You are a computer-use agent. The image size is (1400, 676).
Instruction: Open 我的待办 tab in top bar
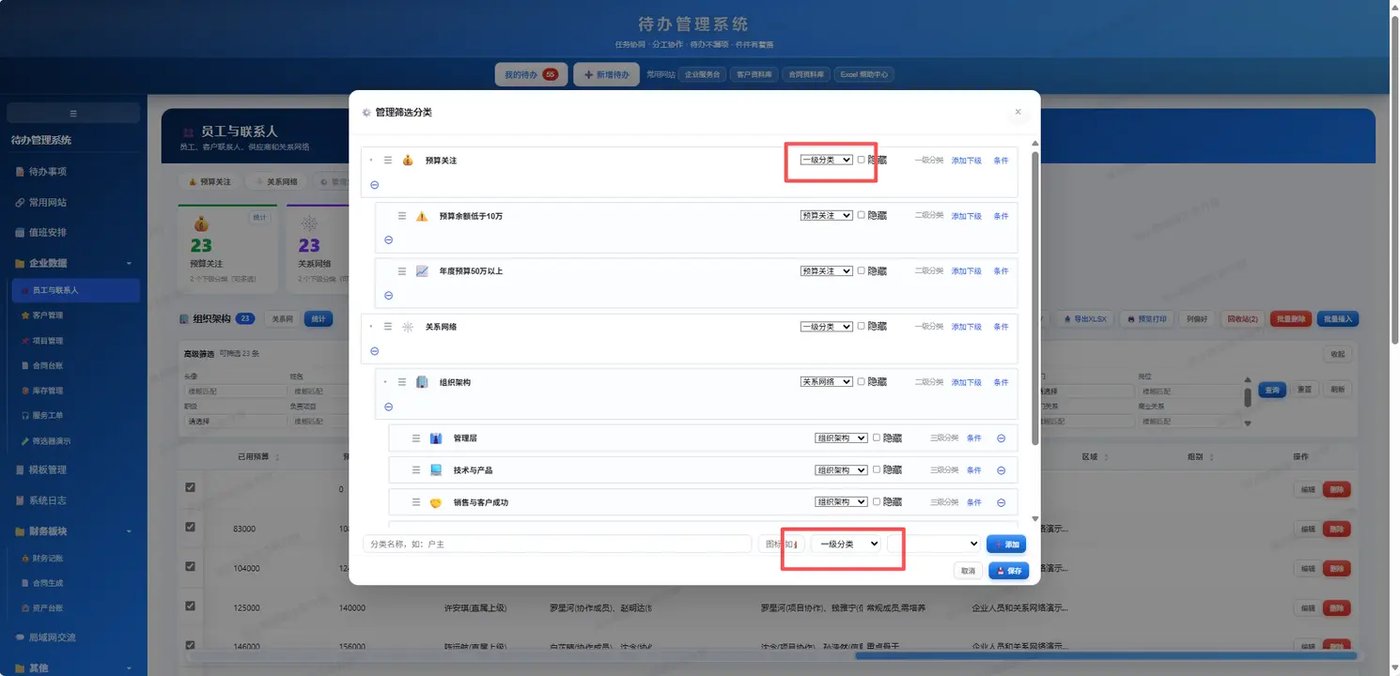(x=531, y=74)
